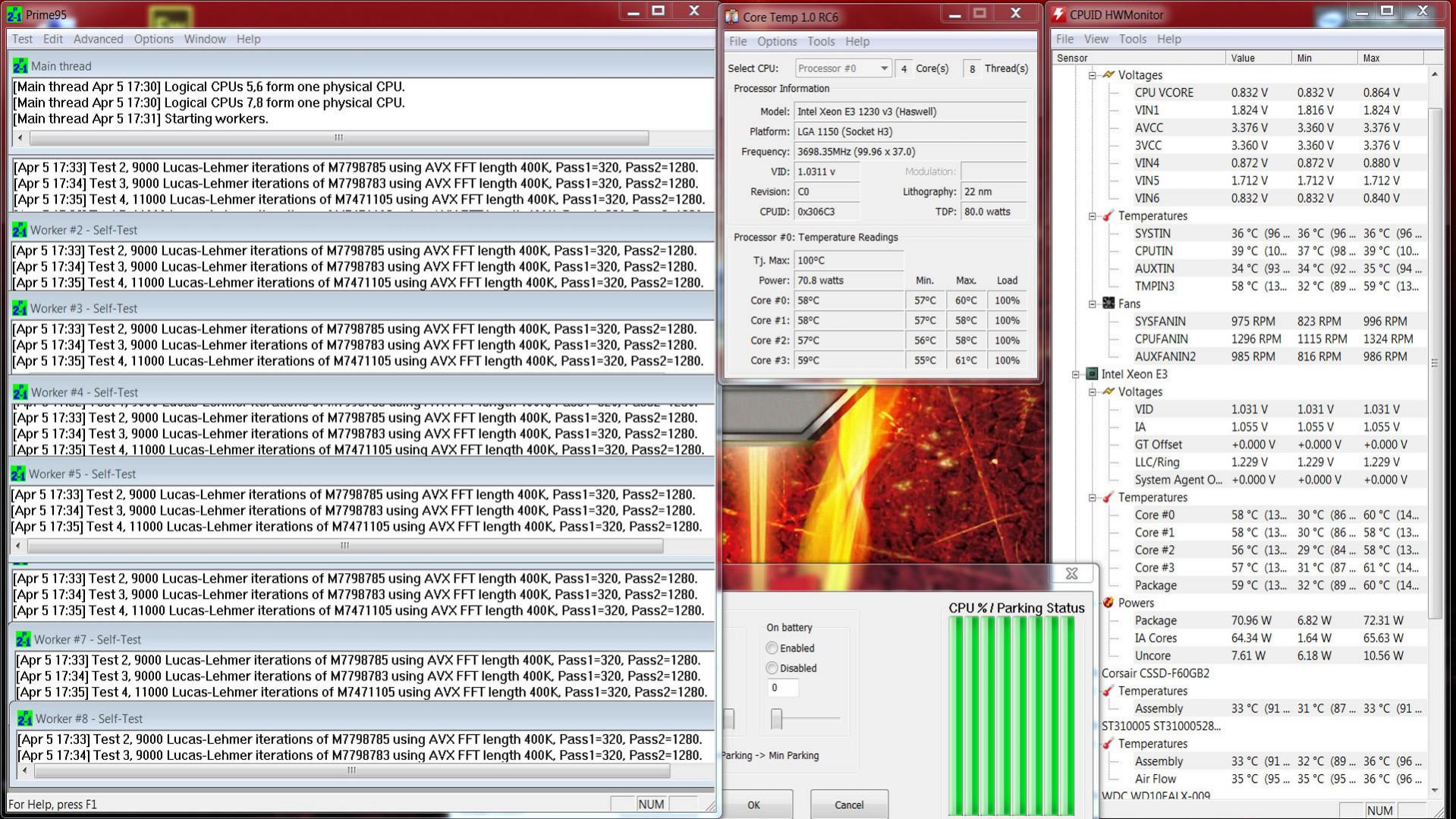Collapse the Temperatures node containing SYSTIN
Image resolution: width=1456 pixels, height=819 pixels.
1092,216
